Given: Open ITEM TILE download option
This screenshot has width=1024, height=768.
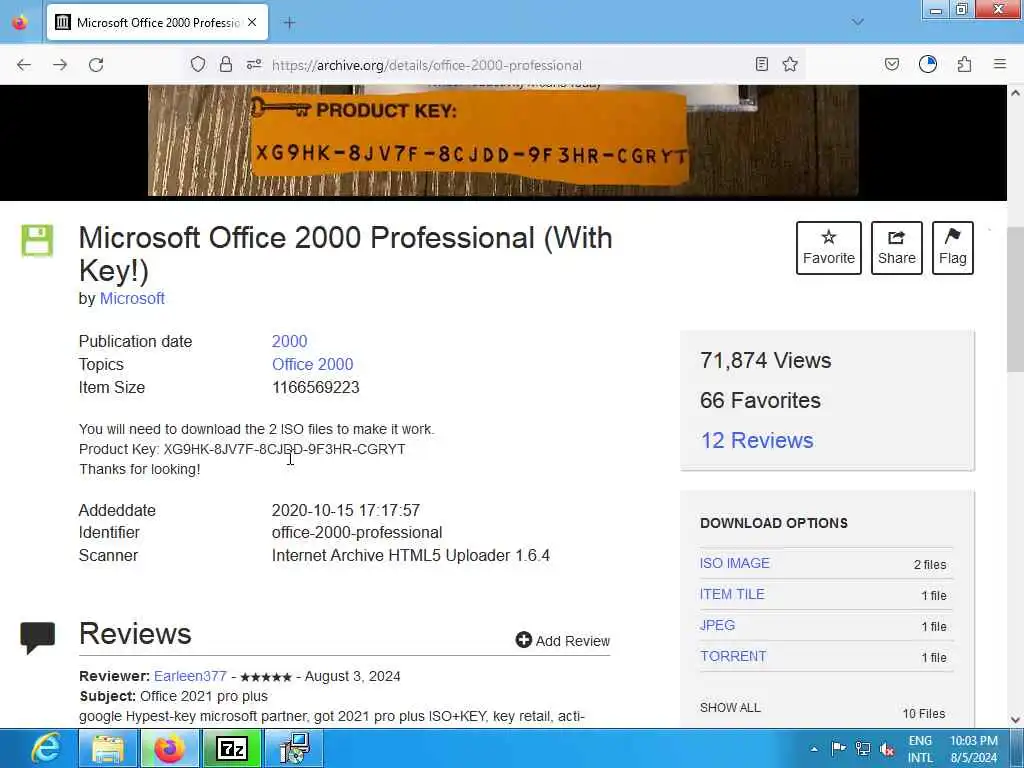Looking at the screenshot, I should click(x=732, y=594).
